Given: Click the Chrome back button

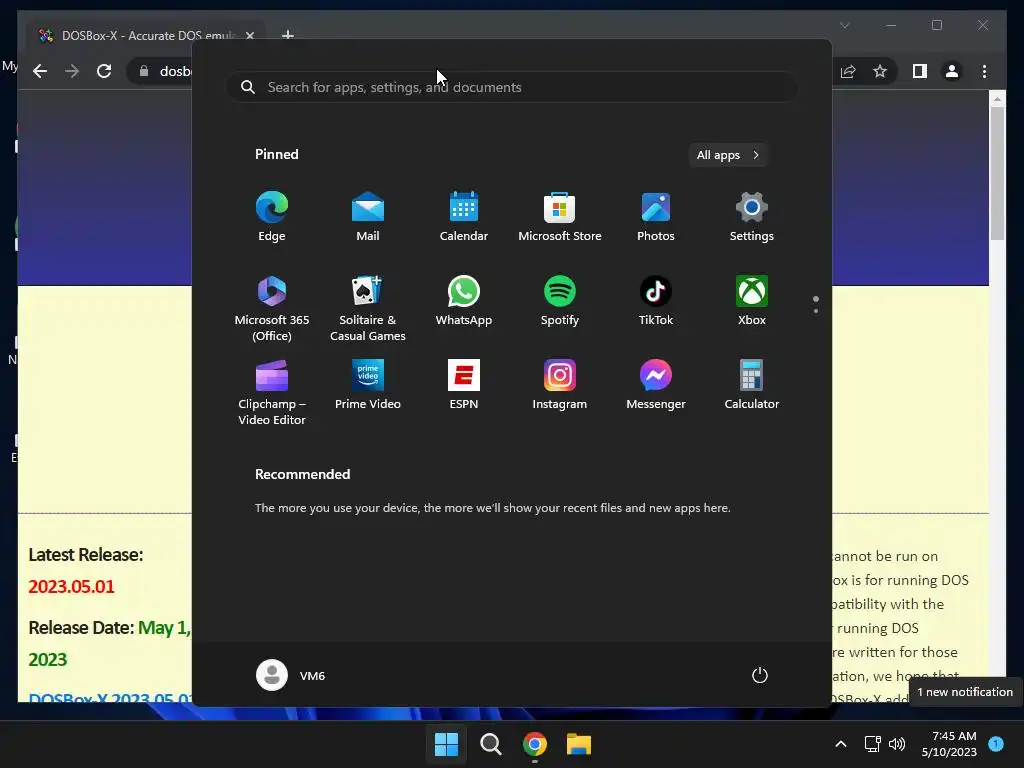Looking at the screenshot, I should (x=40, y=71).
